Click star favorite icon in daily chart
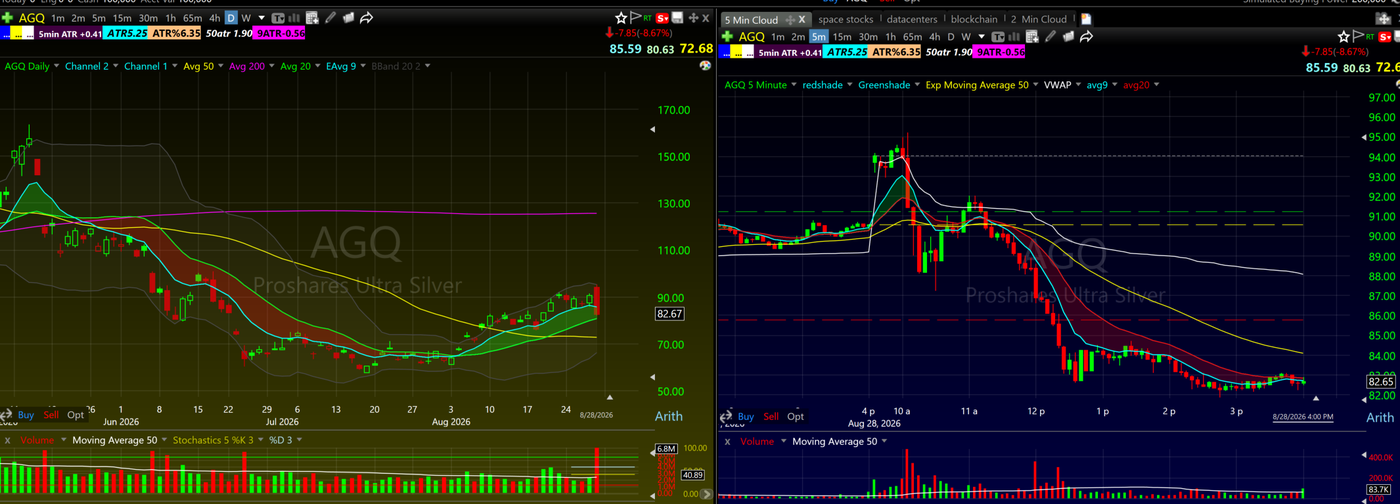 (621, 18)
